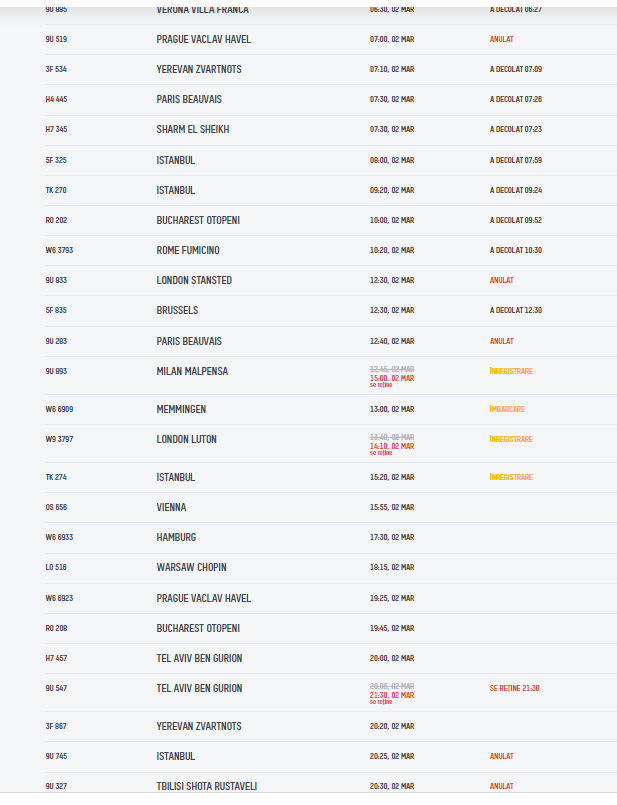Click flight number H7 457
This screenshot has height=805, width=617.
56,658
